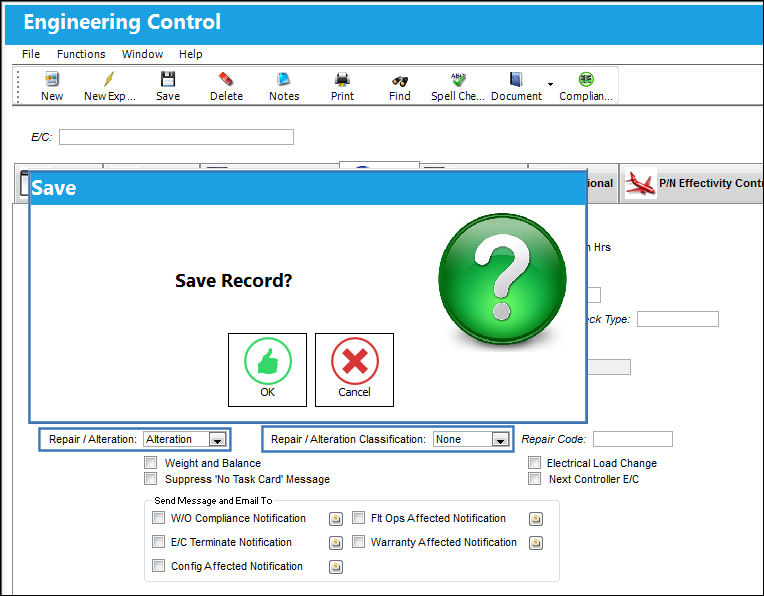Viewport: 764px width, 596px height.
Task: Cancel the Save Record dialog
Action: pyautogui.click(x=354, y=370)
